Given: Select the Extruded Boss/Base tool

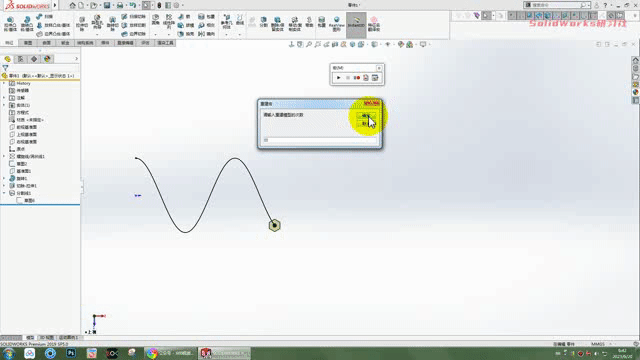Looking at the screenshot, I should point(10,24).
